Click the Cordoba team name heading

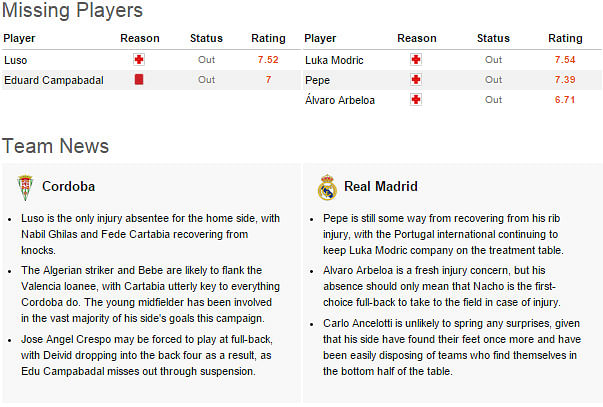[x=68, y=187]
